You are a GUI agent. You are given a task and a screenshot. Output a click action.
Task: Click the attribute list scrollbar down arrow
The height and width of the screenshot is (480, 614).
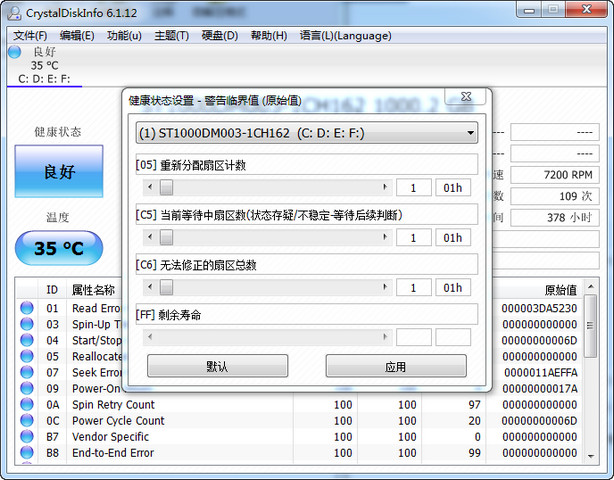(x=591, y=456)
